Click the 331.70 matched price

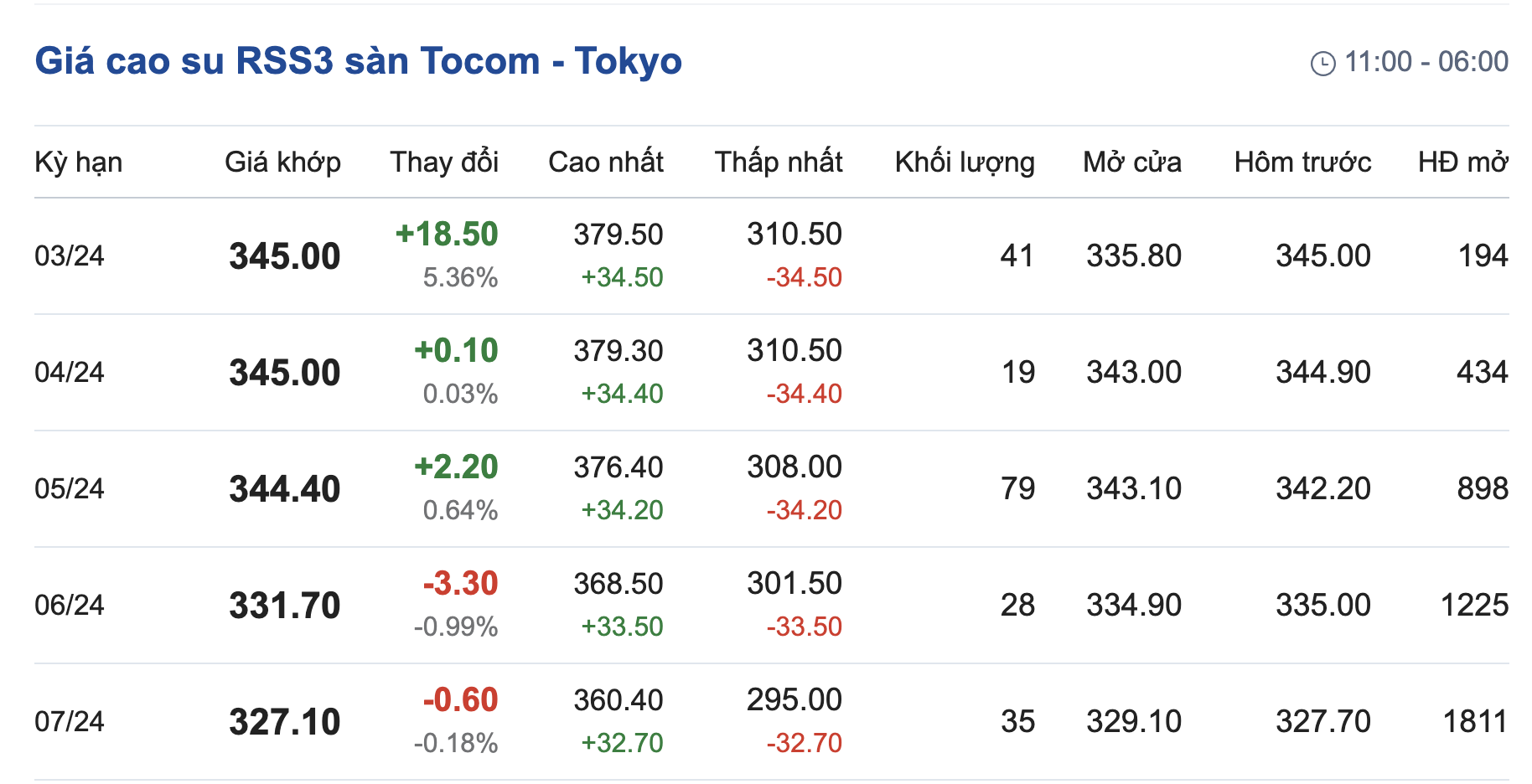pos(285,606)
